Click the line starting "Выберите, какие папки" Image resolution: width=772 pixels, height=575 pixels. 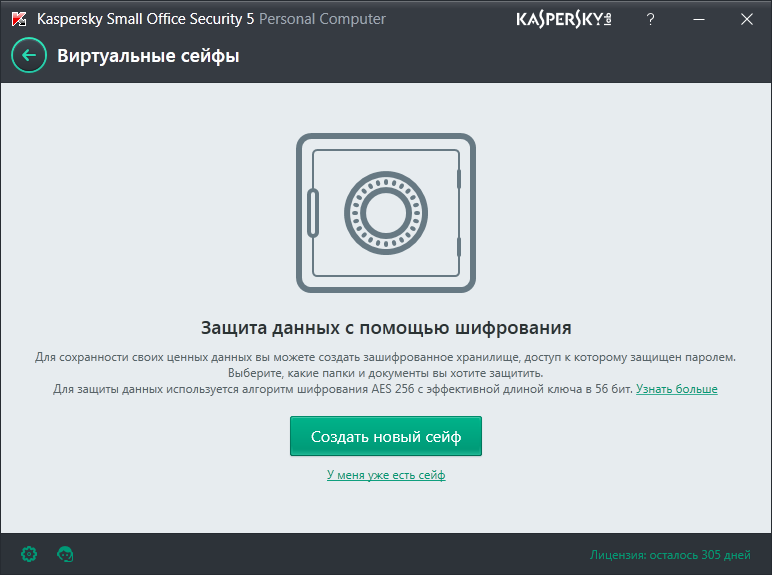click(x=386, y=373)
